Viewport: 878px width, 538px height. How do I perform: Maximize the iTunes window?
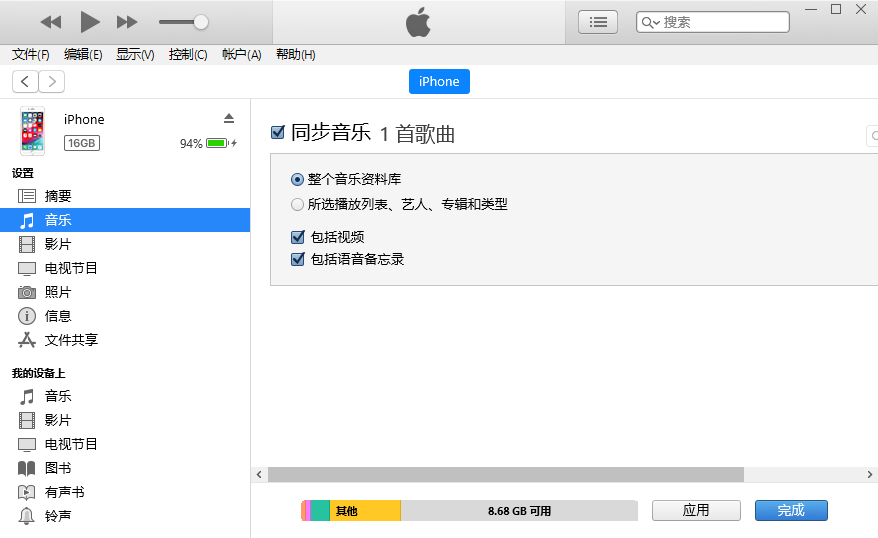[835, 10]
